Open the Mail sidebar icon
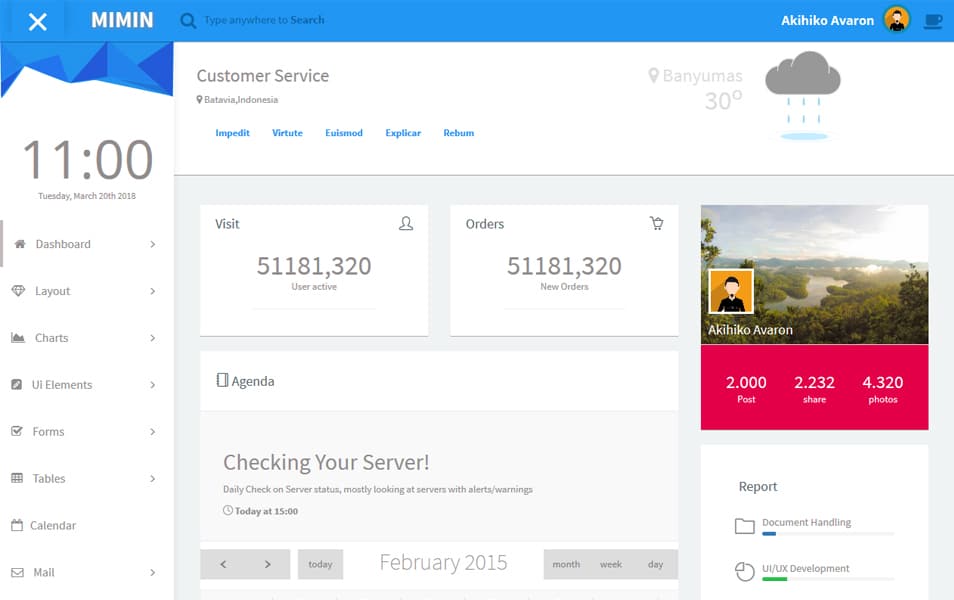954x600 pixels. [18, 571]
